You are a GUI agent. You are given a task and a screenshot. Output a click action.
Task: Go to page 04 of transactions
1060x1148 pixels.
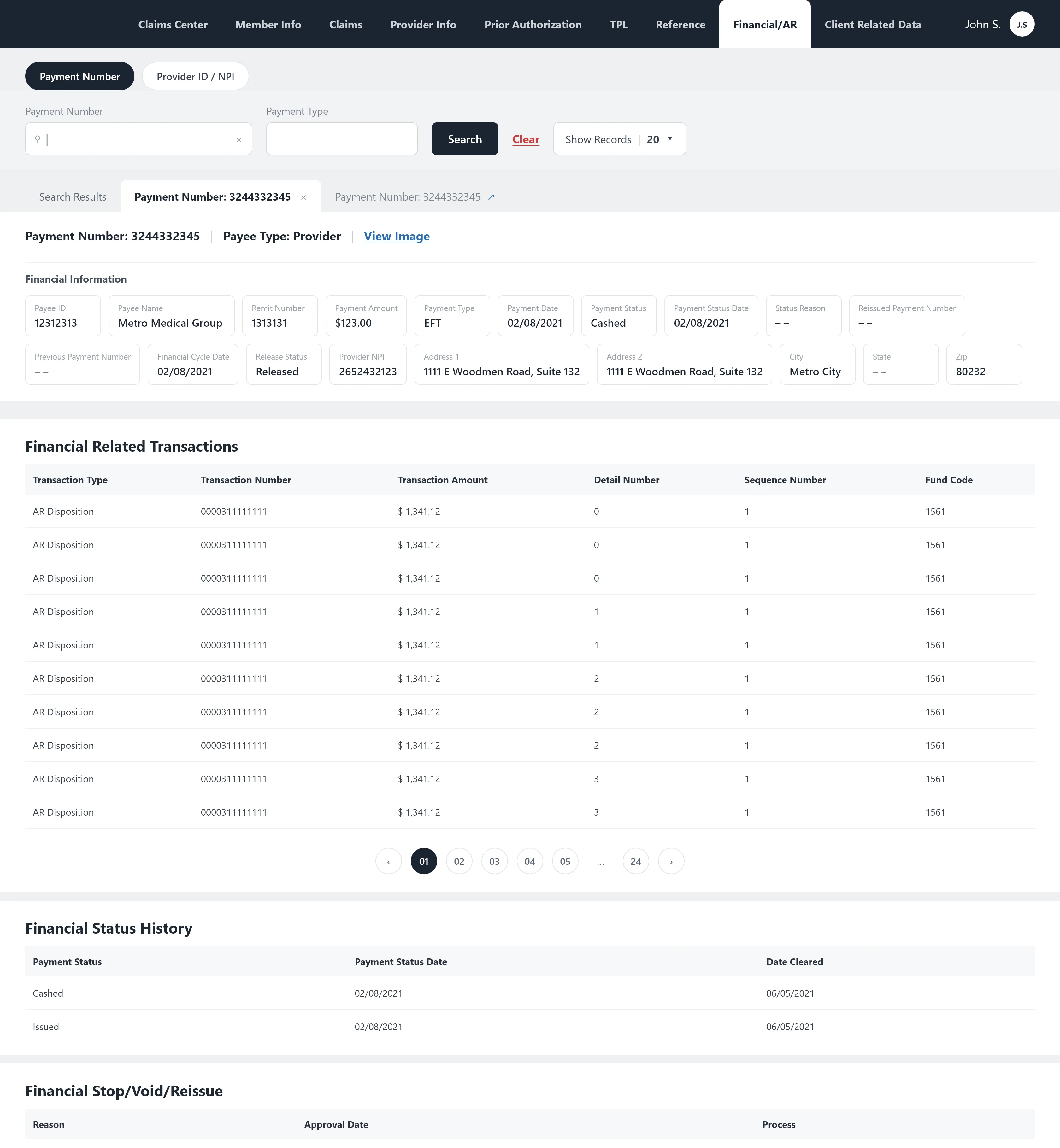530,861
